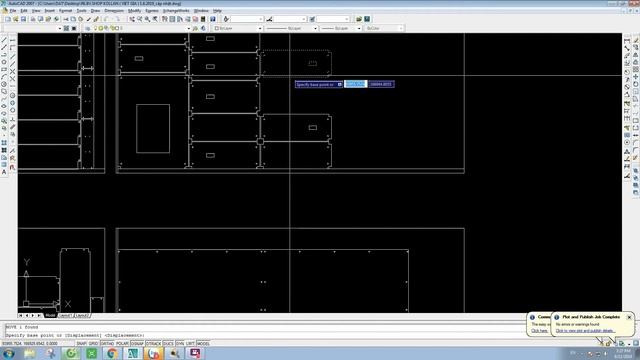Open the Properties palette icon
640x360 pixels.
164,19
